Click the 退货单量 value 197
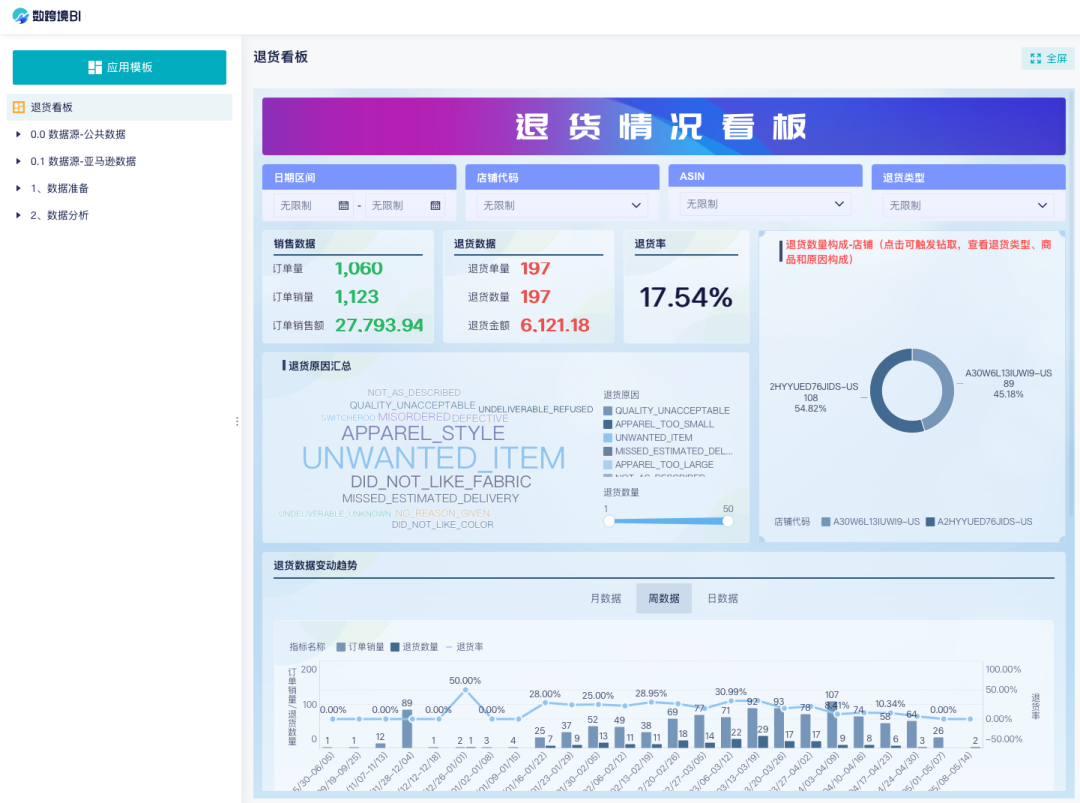Image resolution: width=1080 pixels, height=803 pixels. (x=535, y=269)
